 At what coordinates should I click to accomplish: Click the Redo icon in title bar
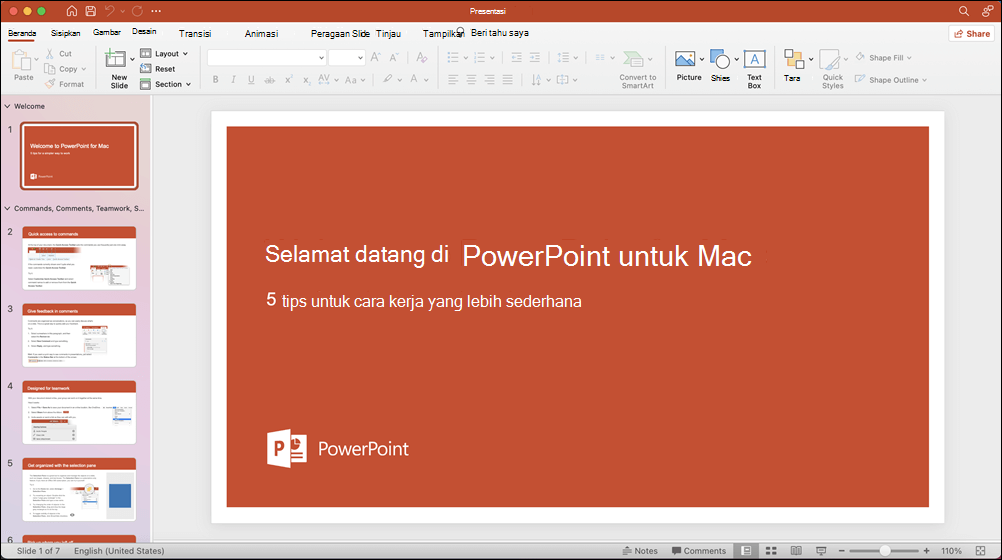pos(137,11)
